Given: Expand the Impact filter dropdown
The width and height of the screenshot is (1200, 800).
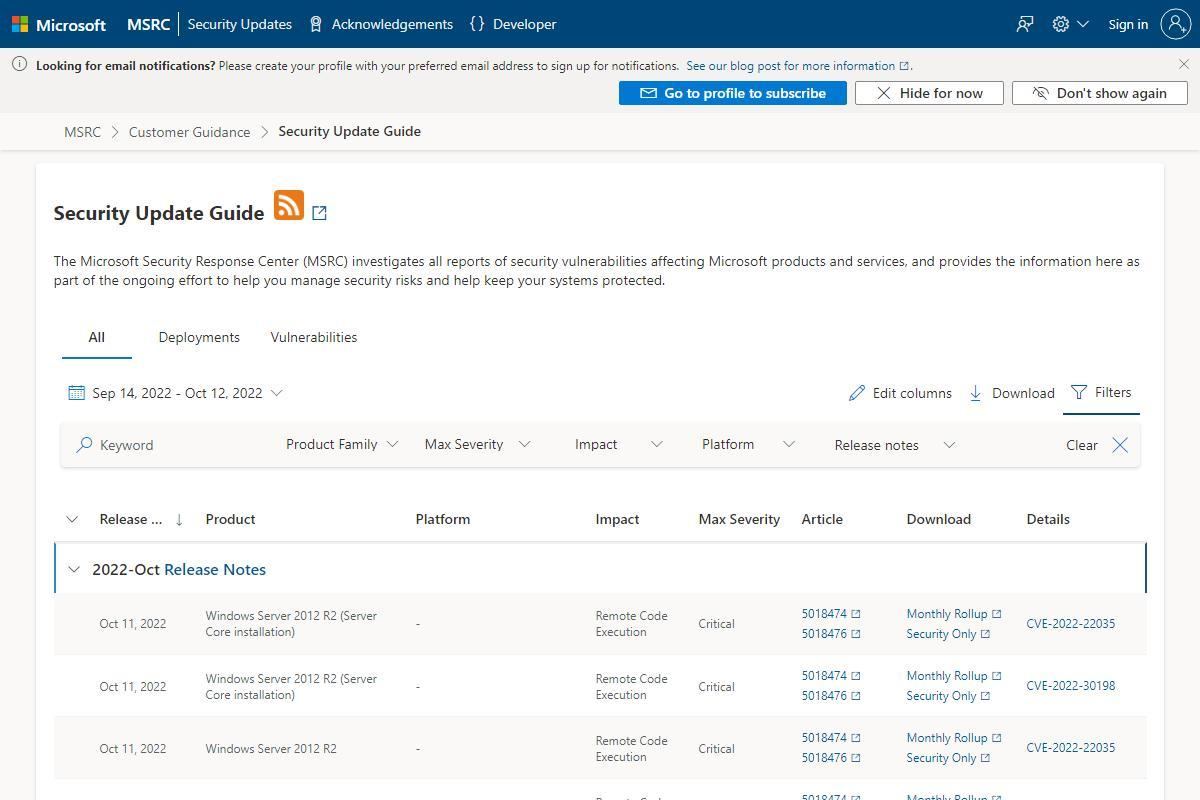Looking at the screenshot, I should coord(618,444).
